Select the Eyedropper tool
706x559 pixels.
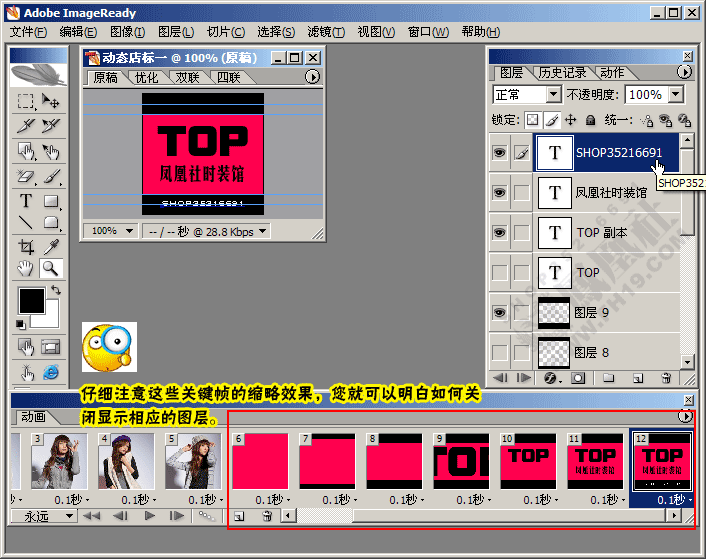[51, 247]
